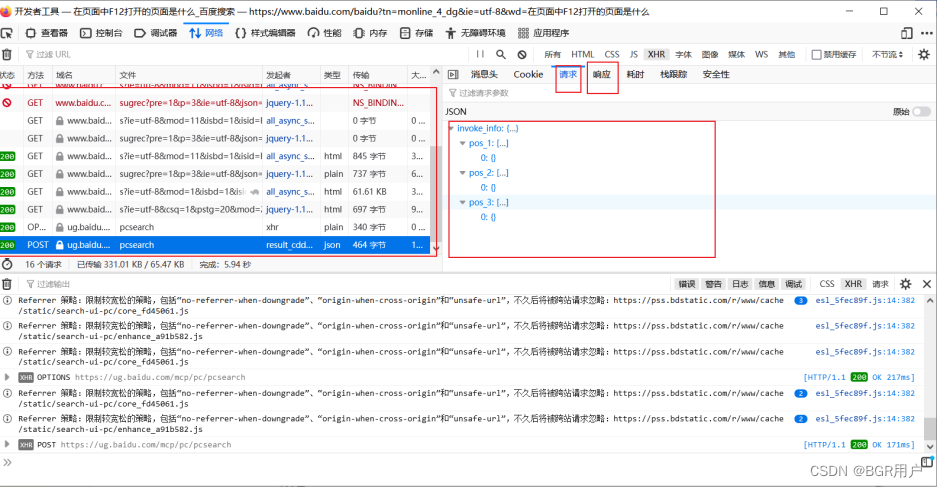Pause network recording
Viewport: 937px width, 487px height.
[480, 54]
